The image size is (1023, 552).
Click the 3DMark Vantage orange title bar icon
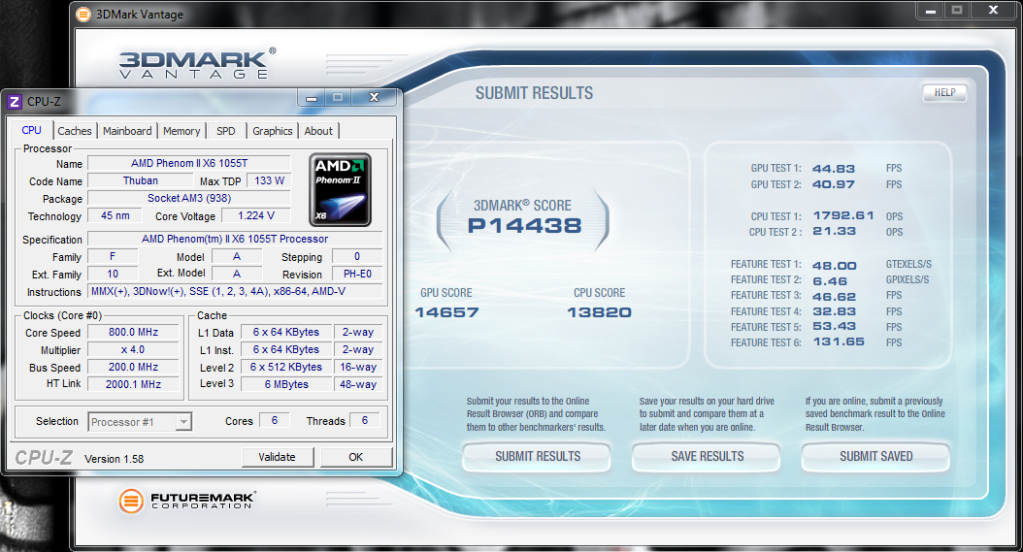coord(84,14)
